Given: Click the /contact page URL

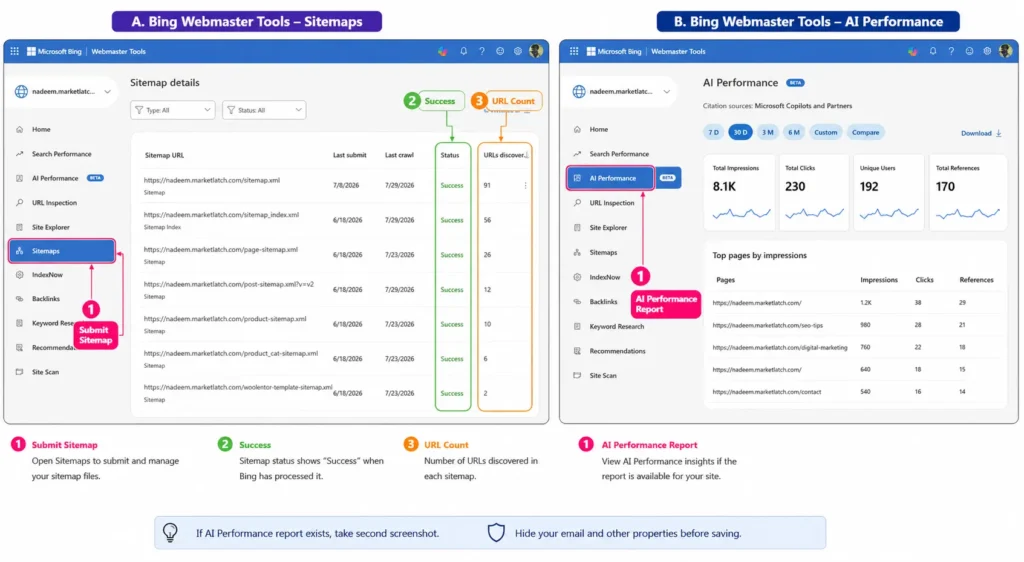Looking at the screenshot, I should pos(767,392).
